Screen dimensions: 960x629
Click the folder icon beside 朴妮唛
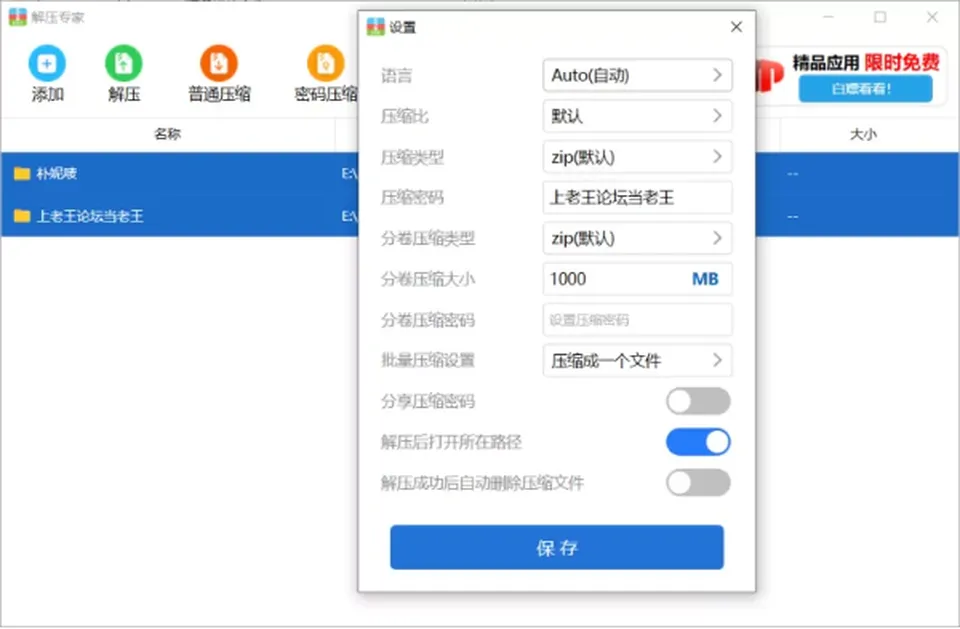22,173
